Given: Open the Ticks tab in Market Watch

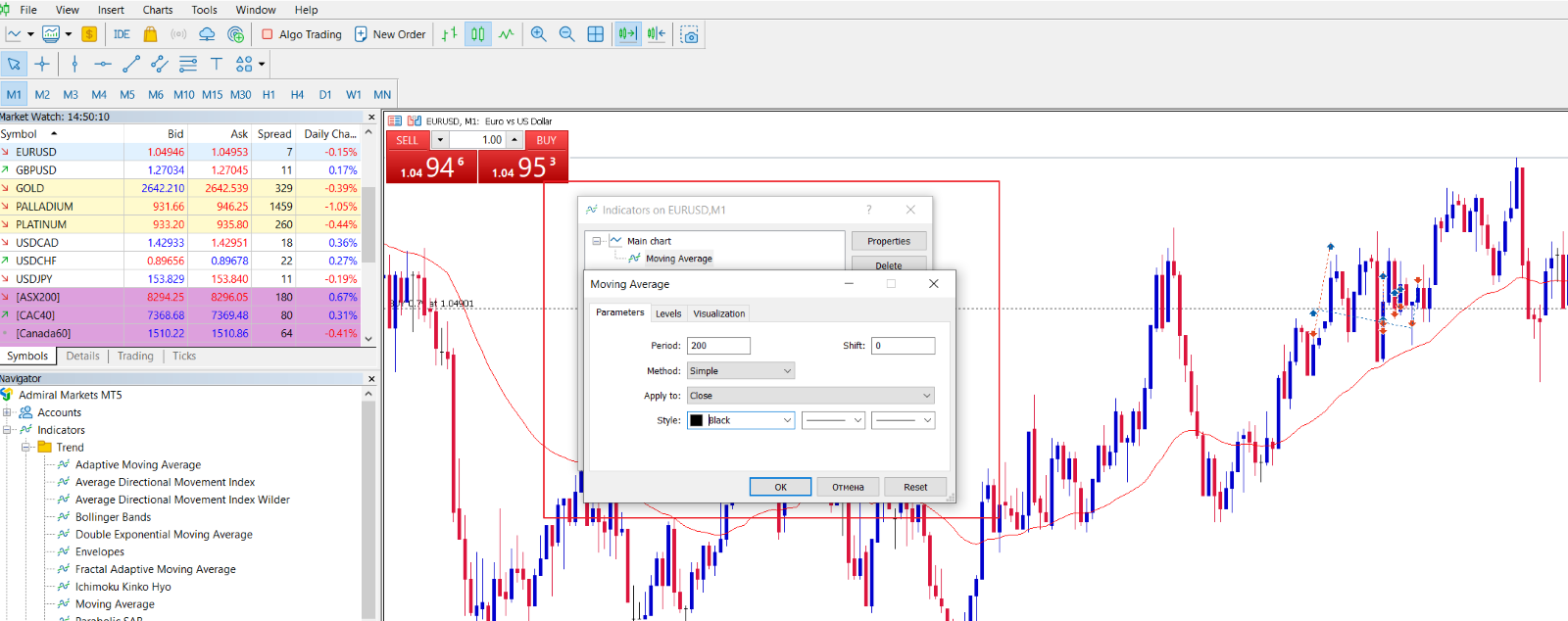Looking at the screenshot, I should (184, 357).
